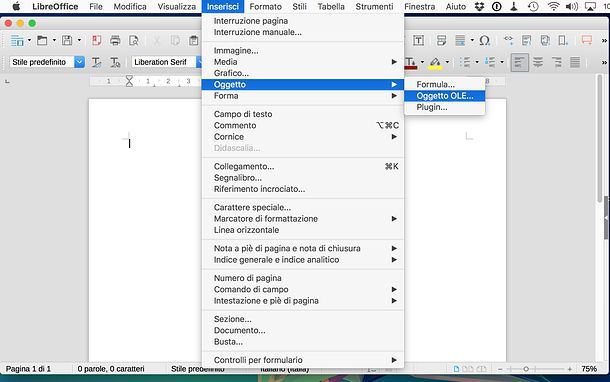Toggle justified alignment button
The image size is (610, 382).
coord(575,62)
